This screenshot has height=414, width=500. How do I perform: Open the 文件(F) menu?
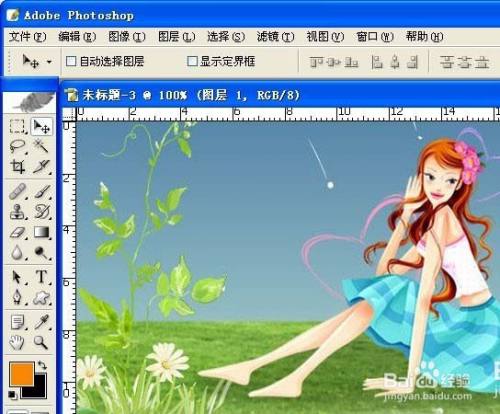[27, 36]
